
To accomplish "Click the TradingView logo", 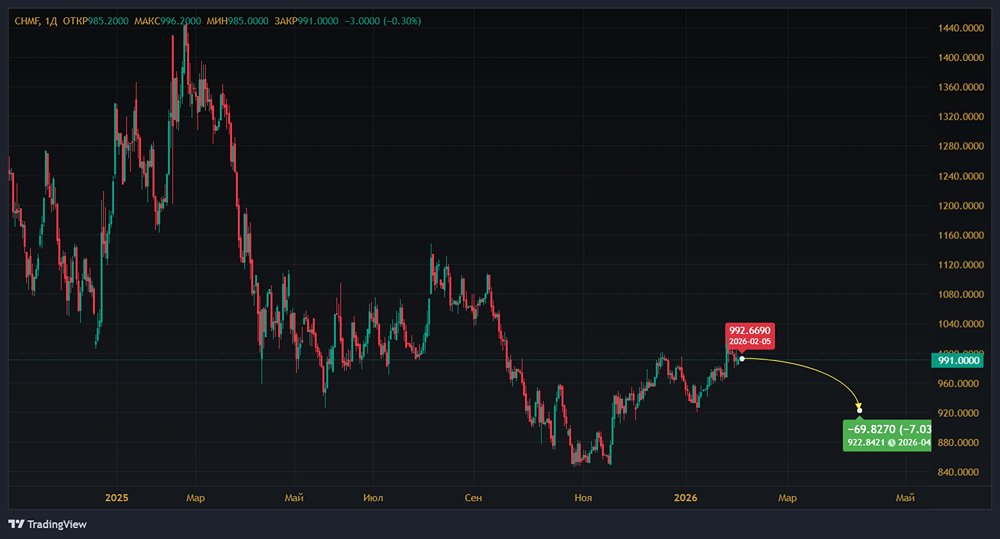I will [48, 524].
